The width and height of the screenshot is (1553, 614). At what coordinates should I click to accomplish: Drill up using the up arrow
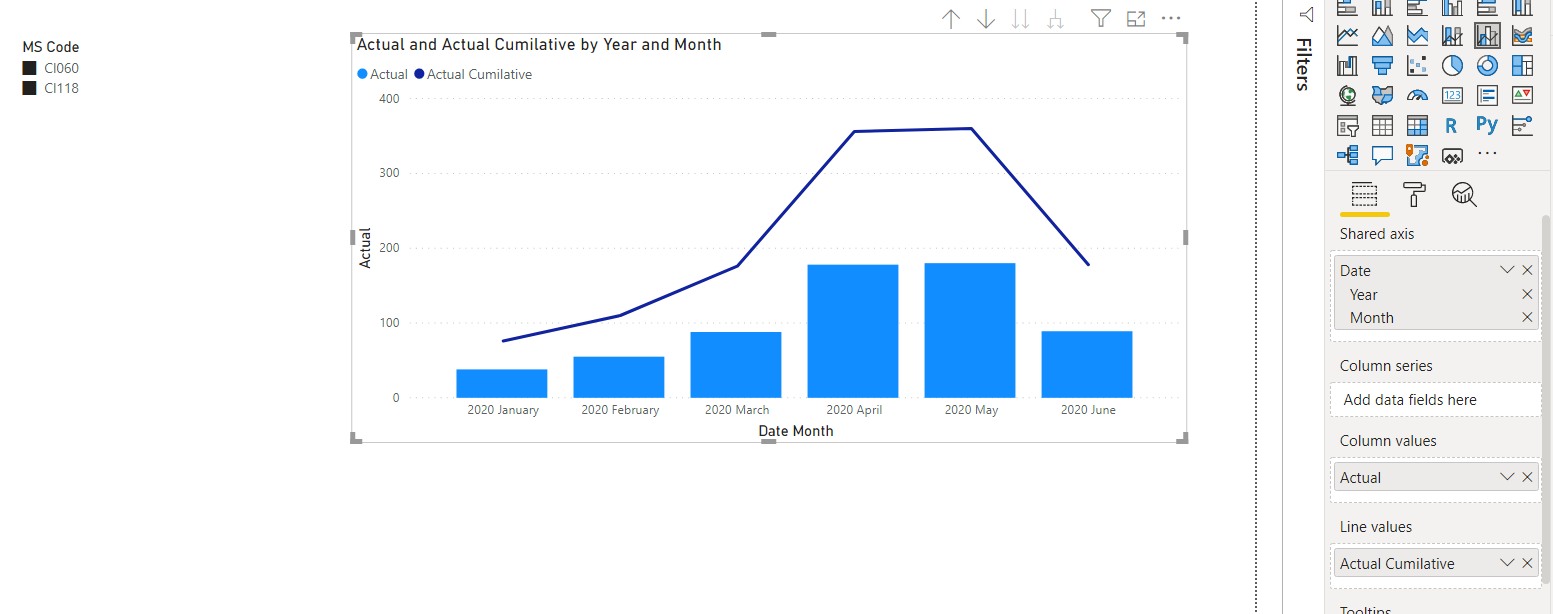(x=951, y=19)
